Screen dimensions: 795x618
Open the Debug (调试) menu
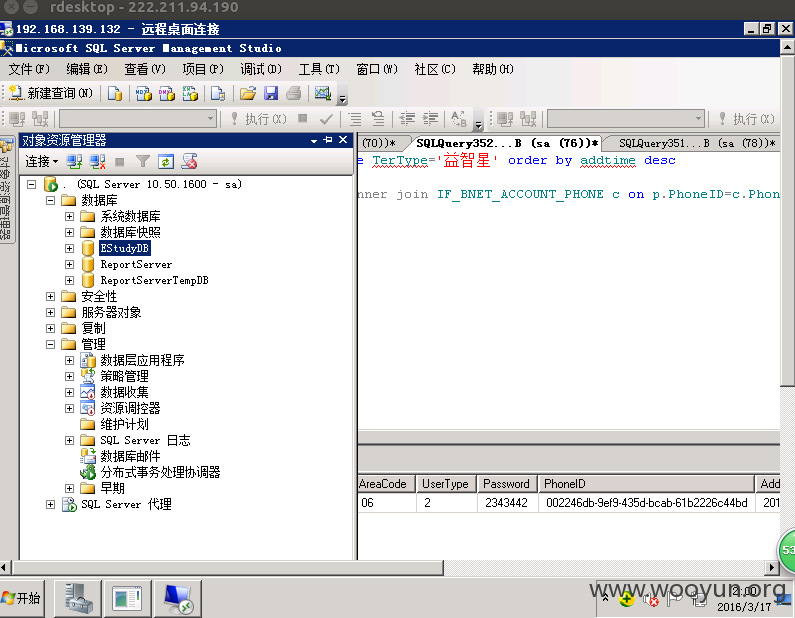click(x=261, y=69)
